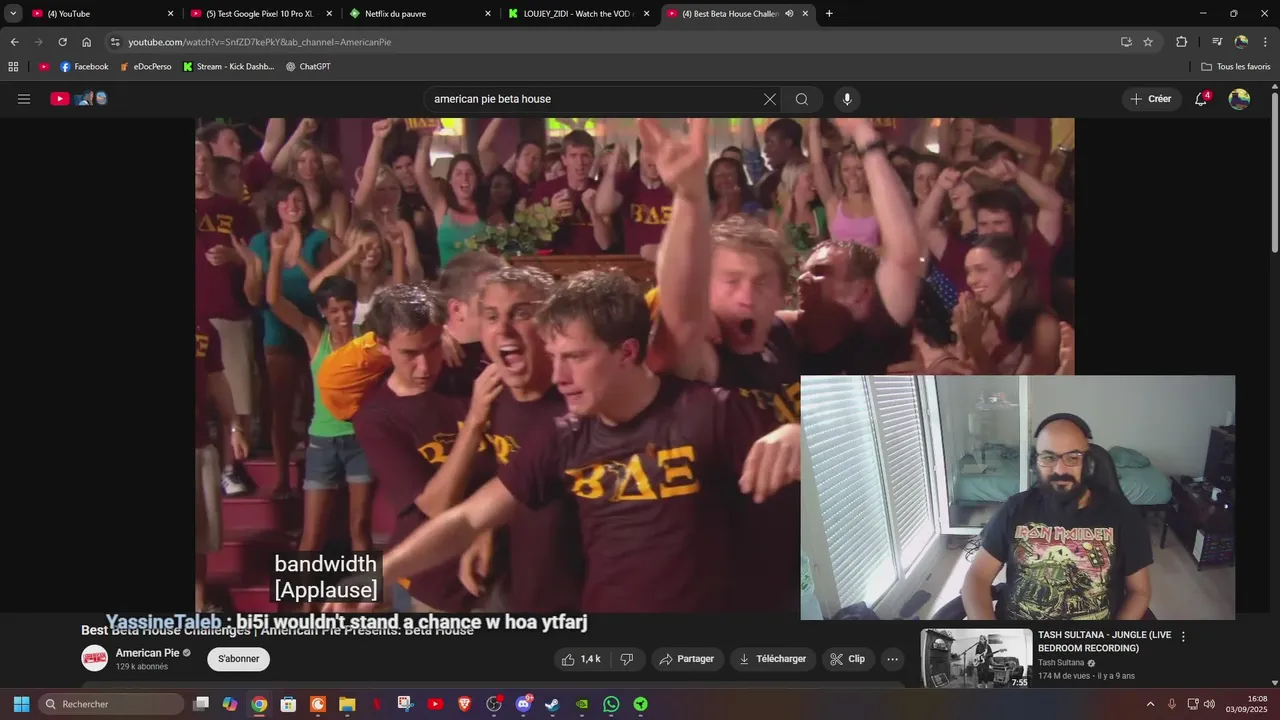Open WhatsApp from the taskbar
This screenshot has width=1280, height=720.
pos(611,704)
